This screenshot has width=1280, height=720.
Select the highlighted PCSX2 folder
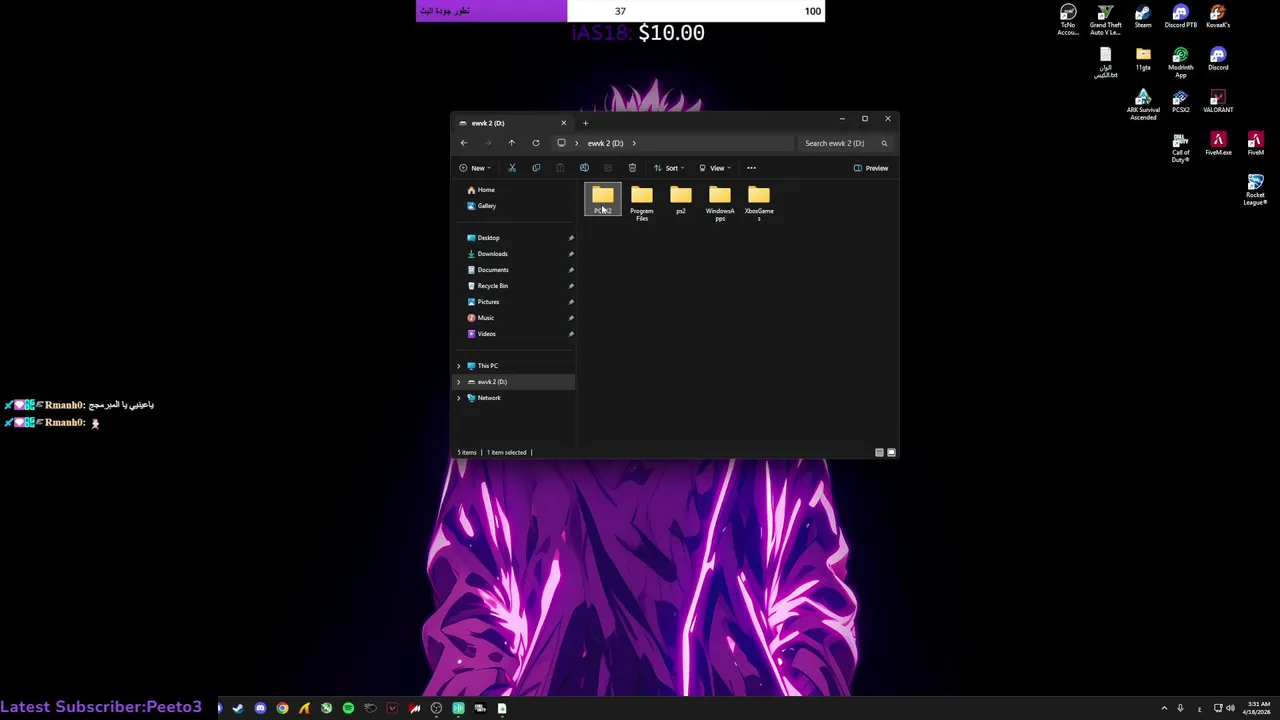(x=603, y=200)
